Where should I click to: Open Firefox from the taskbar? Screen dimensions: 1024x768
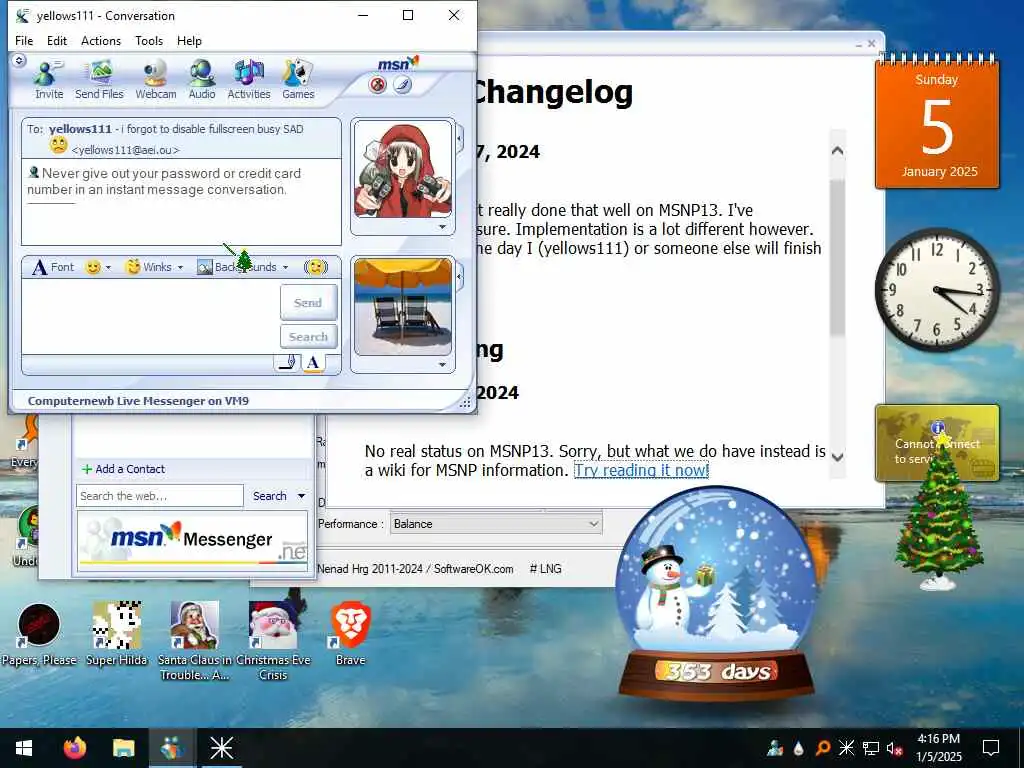tap(74, 748)
